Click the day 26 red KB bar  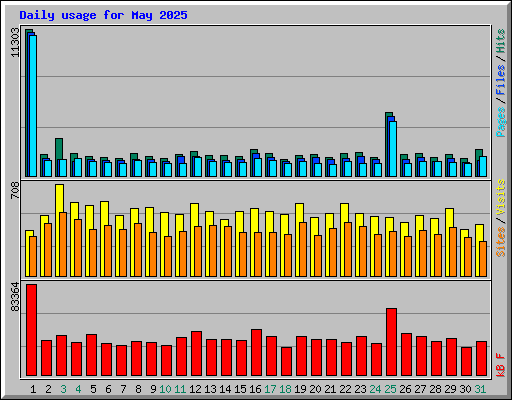407,354
